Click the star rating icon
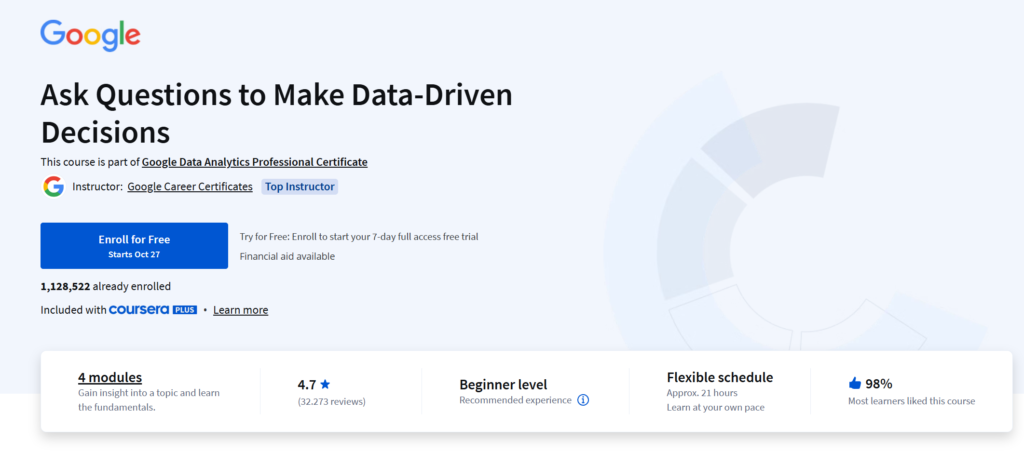 325,384
